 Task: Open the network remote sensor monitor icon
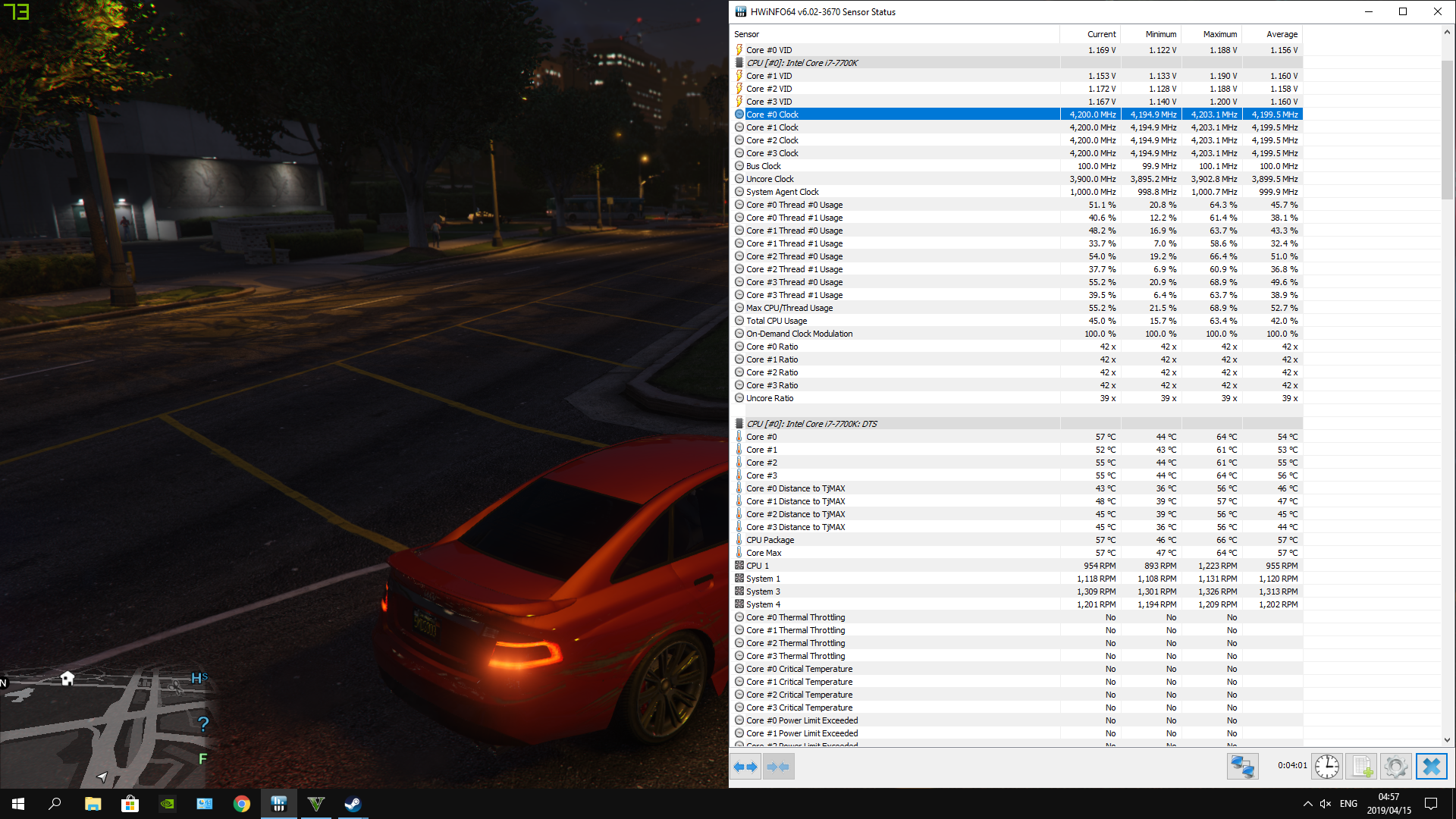(x=1242, y=767)
